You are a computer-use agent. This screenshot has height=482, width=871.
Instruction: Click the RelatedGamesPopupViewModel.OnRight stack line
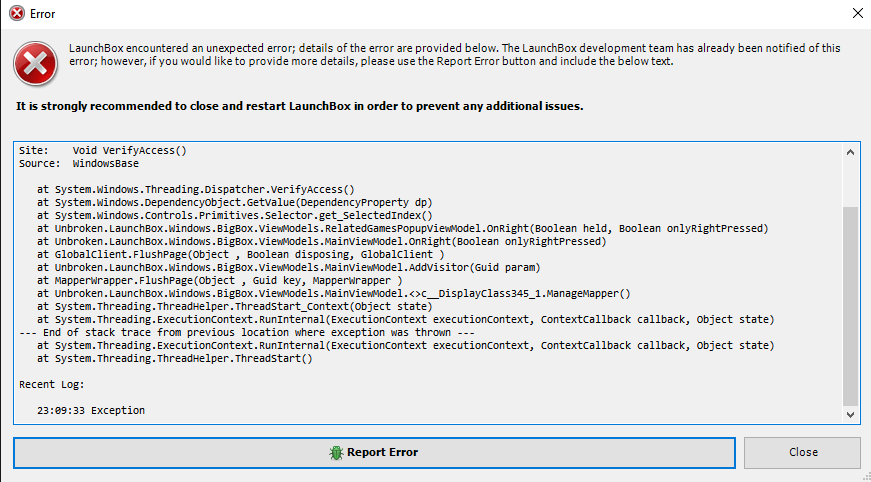(403, 228)
